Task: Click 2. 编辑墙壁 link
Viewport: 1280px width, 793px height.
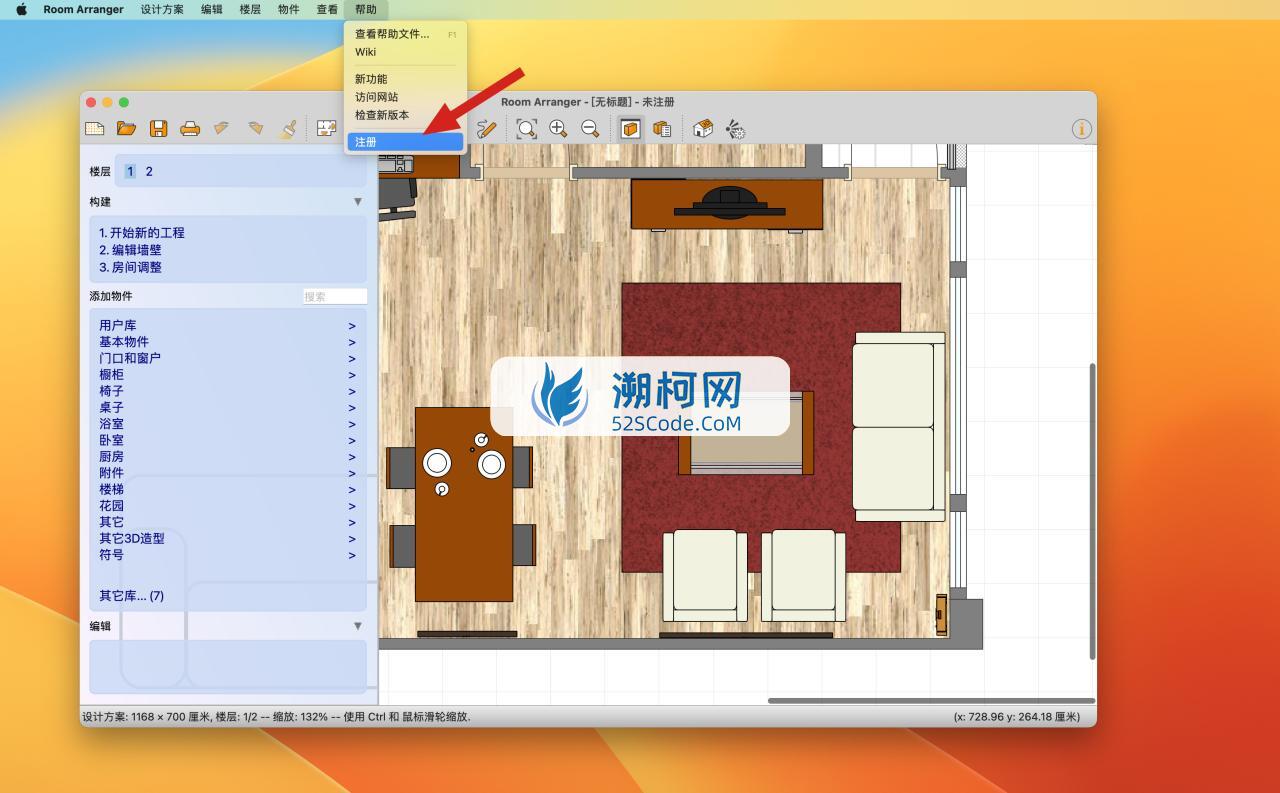Action: pos(130,250)
